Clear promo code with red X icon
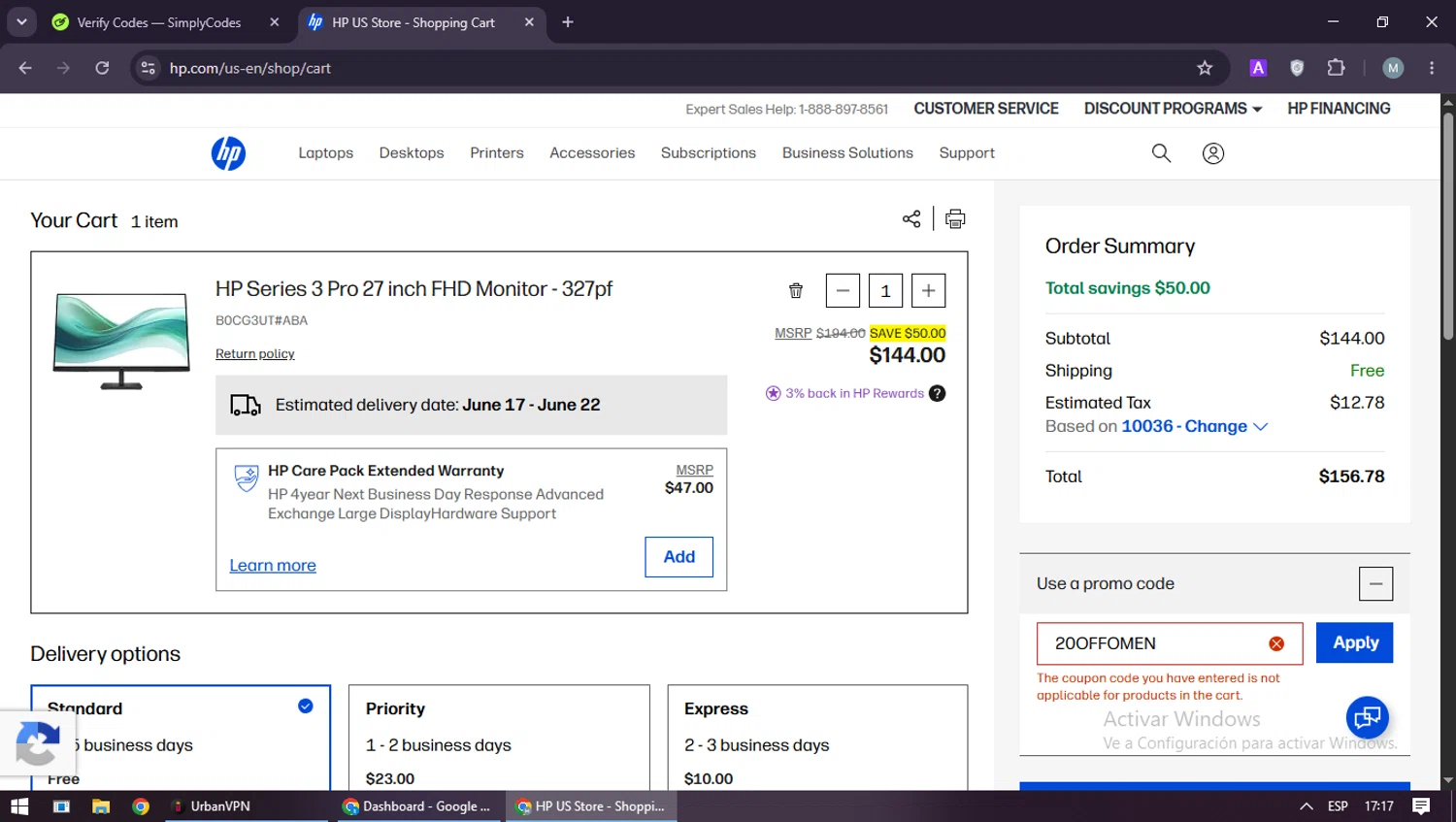 [1276, 643]
